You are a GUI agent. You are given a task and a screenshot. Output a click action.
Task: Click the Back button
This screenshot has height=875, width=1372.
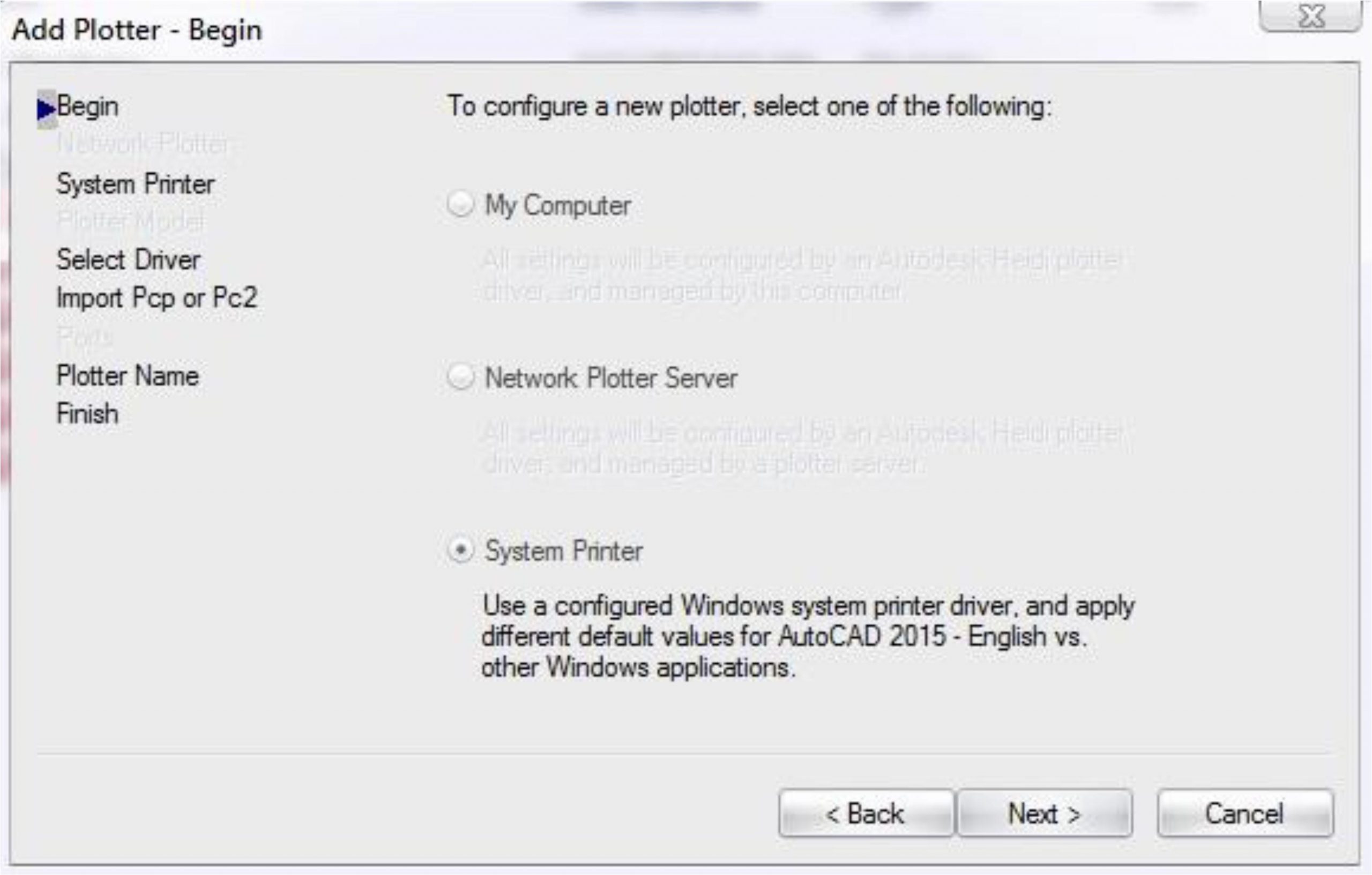click(x=865, y=813)
